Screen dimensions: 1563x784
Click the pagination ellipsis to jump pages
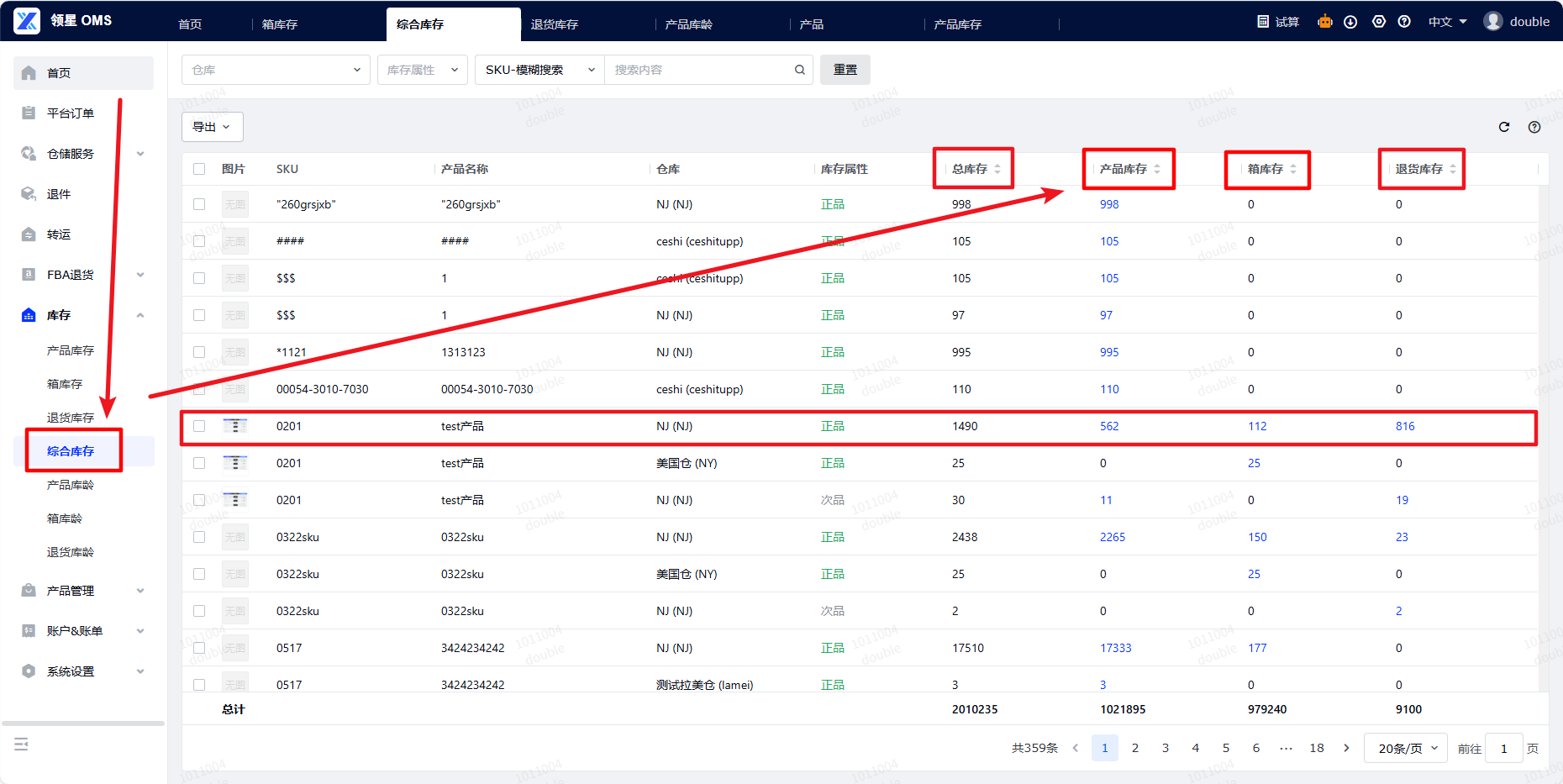(x=1287, y=748)
